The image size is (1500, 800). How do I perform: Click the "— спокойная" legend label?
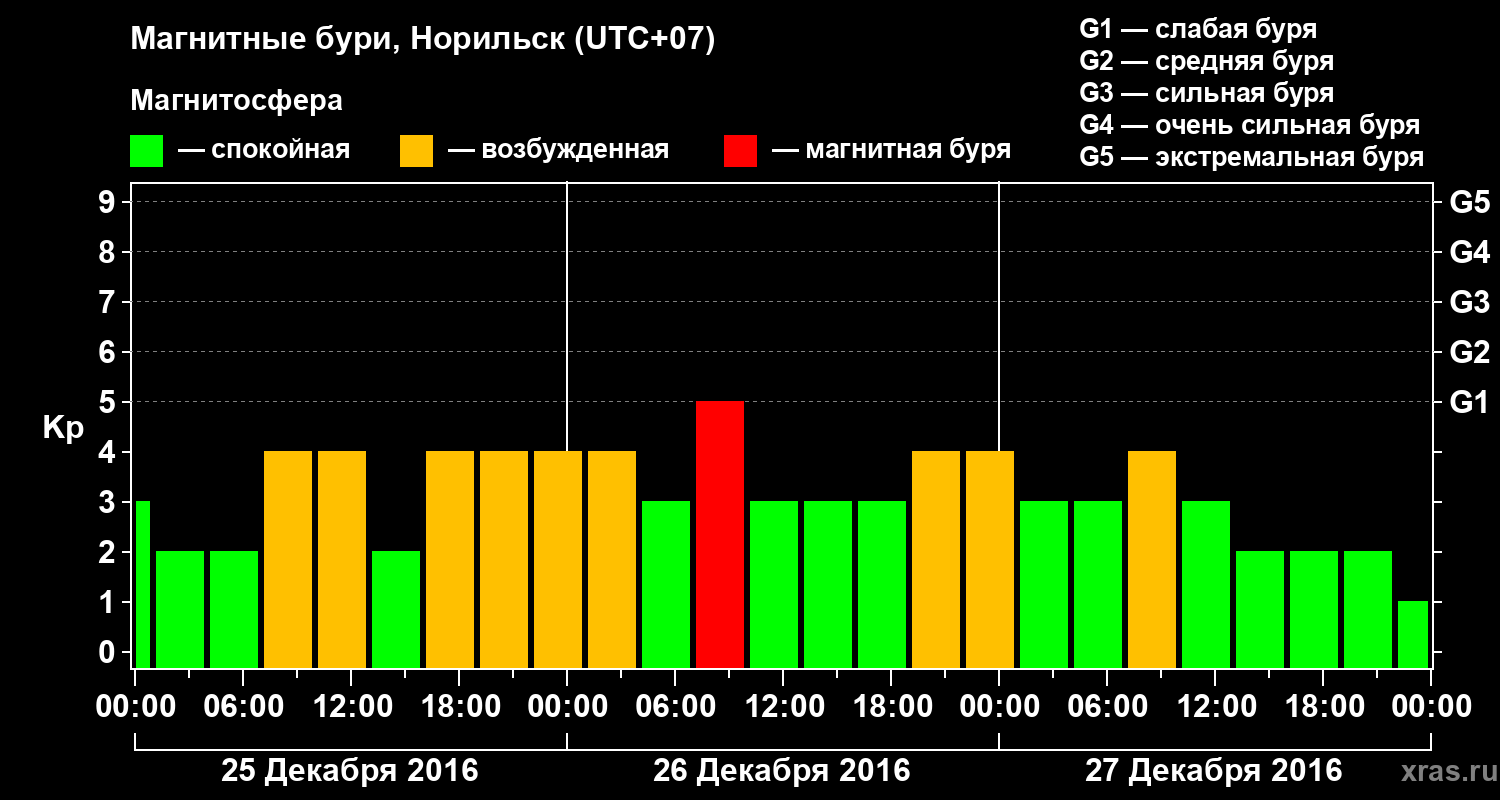coord(264,151)
